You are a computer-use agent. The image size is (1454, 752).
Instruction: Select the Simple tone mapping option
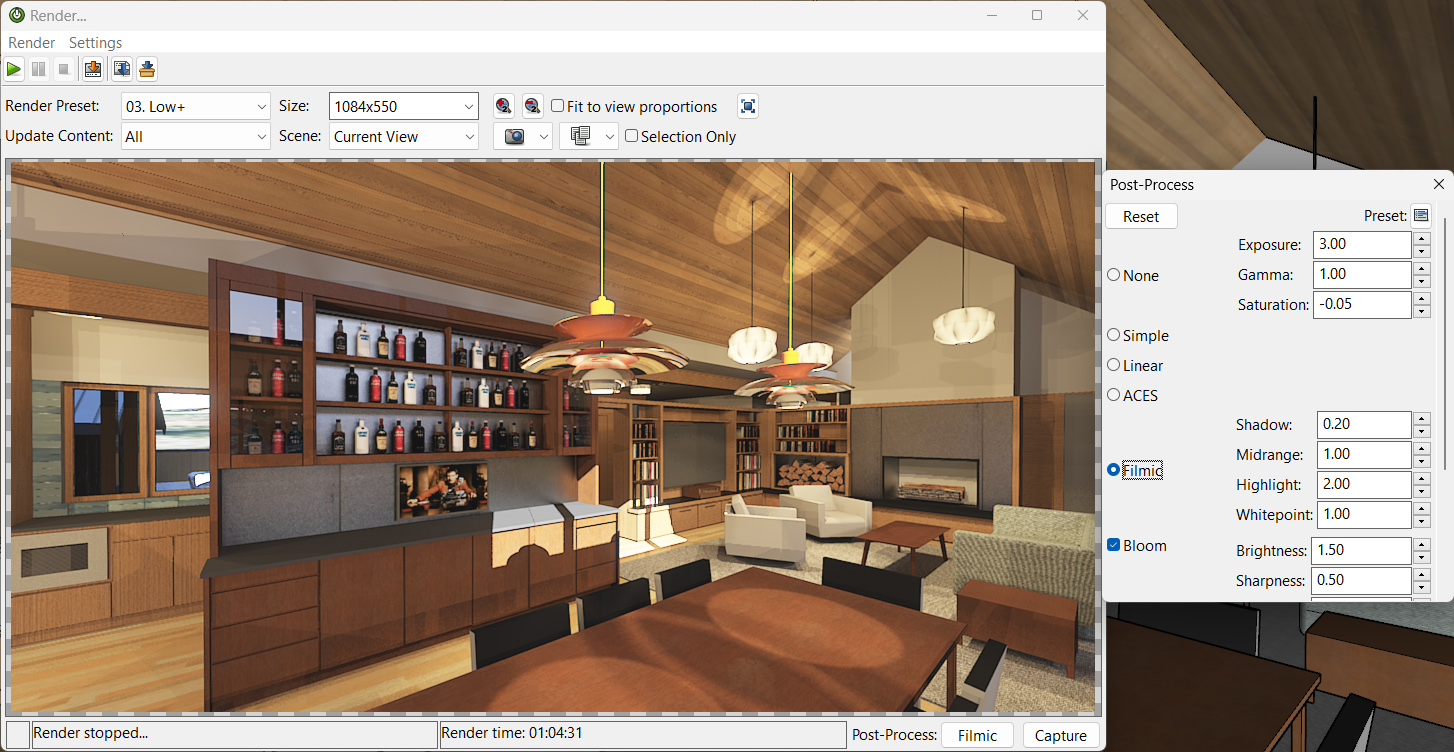(x=1114, y=335)
